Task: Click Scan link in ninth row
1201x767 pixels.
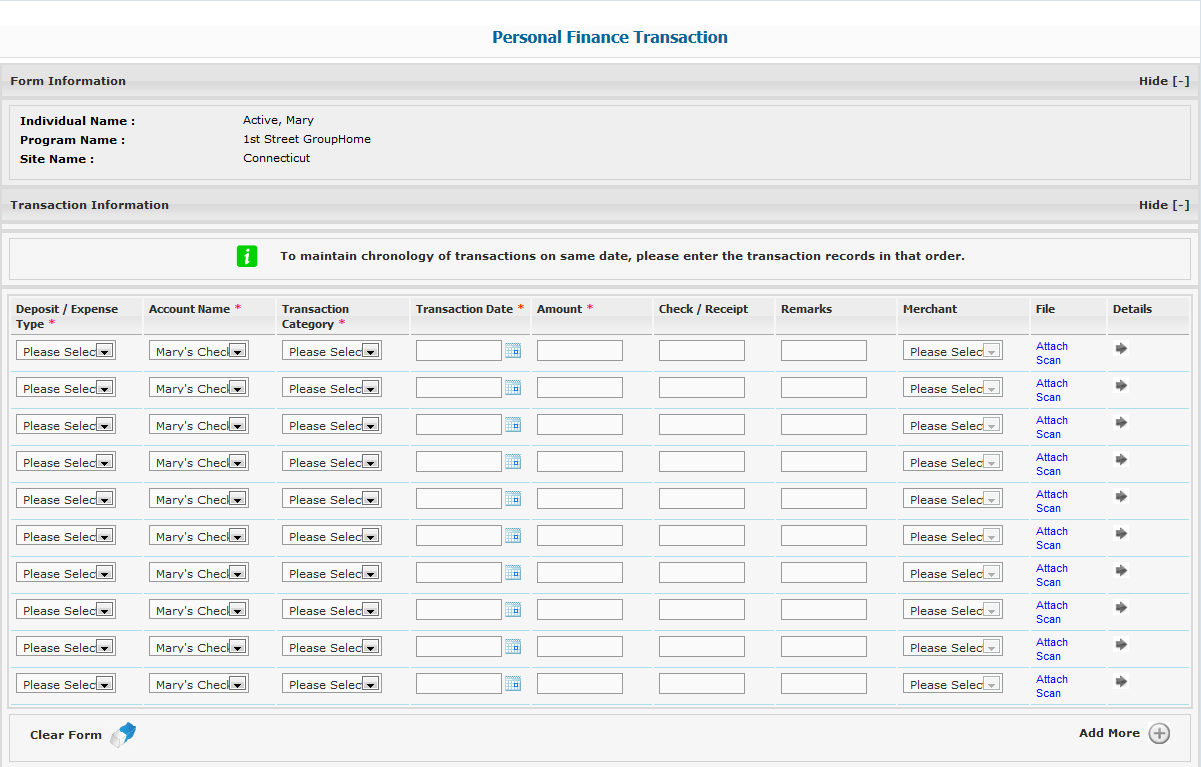Action: click(1048, 656)
